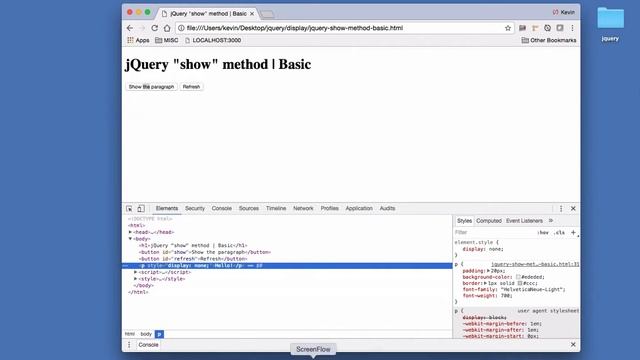The height and width of the screenshot is (360, 640).
Task: Open a new browser tab
Action: tap(267, 14)
